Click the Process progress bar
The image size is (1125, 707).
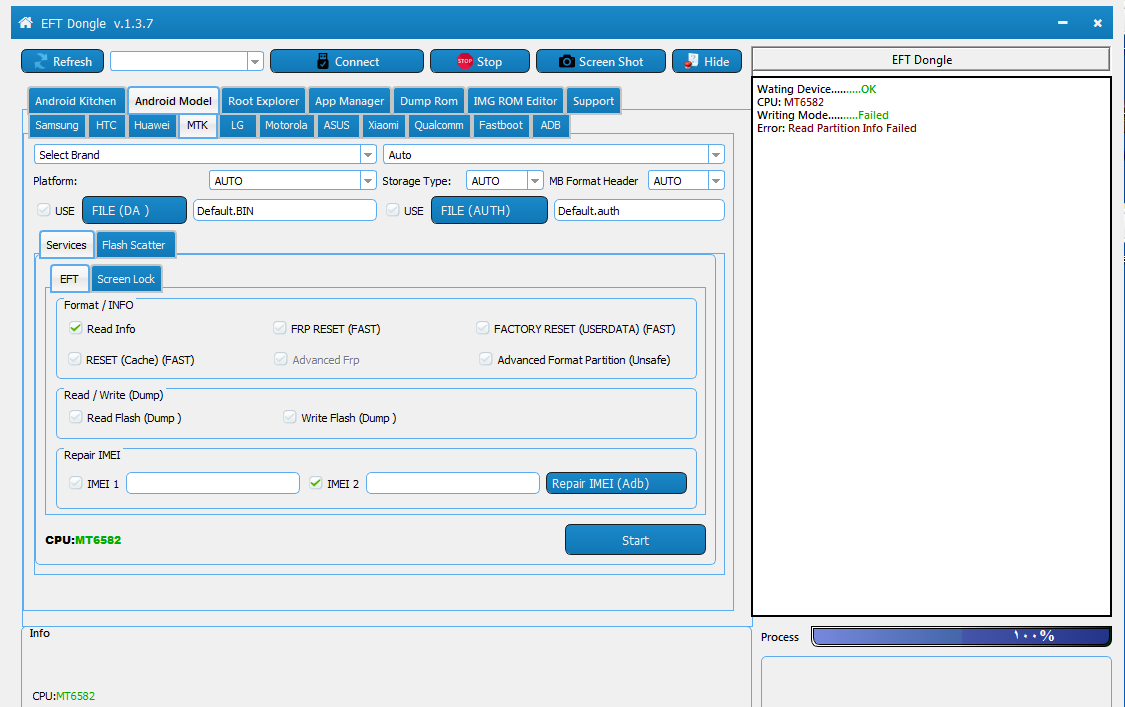click(x=961, y=636)
